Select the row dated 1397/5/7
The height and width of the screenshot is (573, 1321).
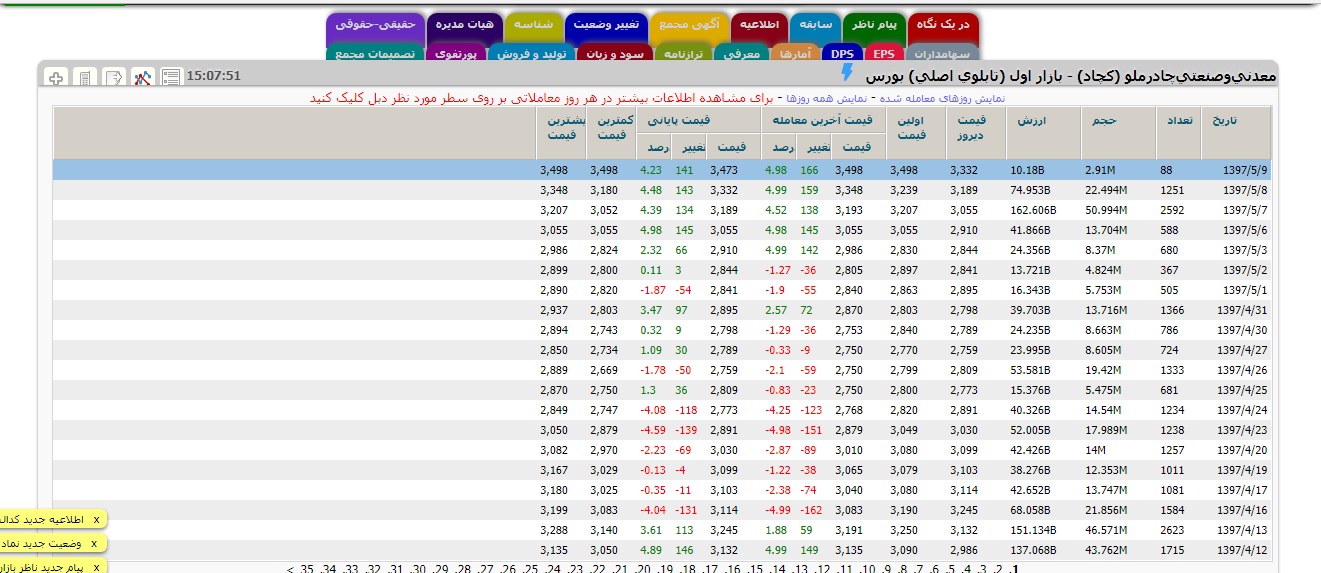662,208
